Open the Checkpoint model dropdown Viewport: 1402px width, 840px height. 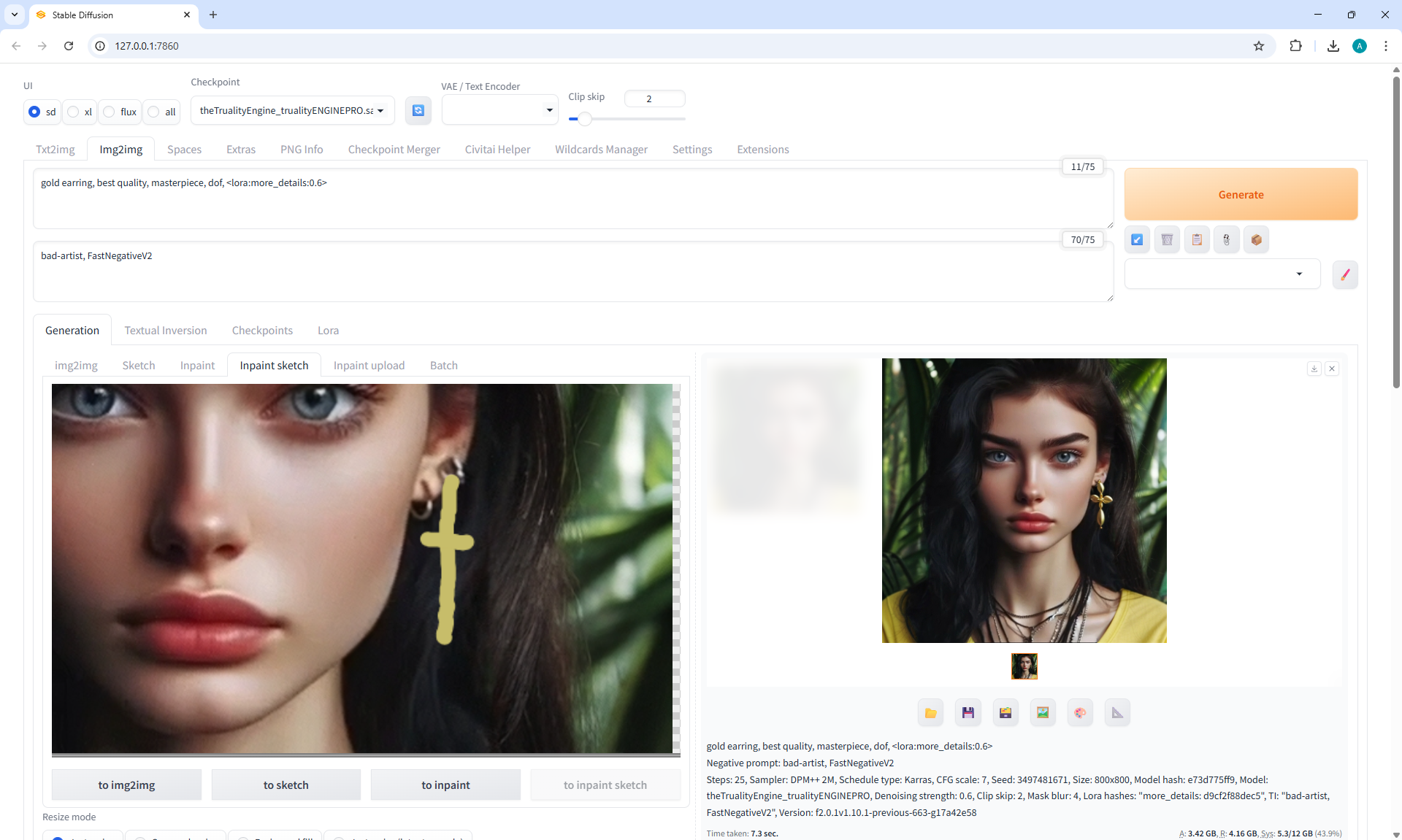click(292, 110)
